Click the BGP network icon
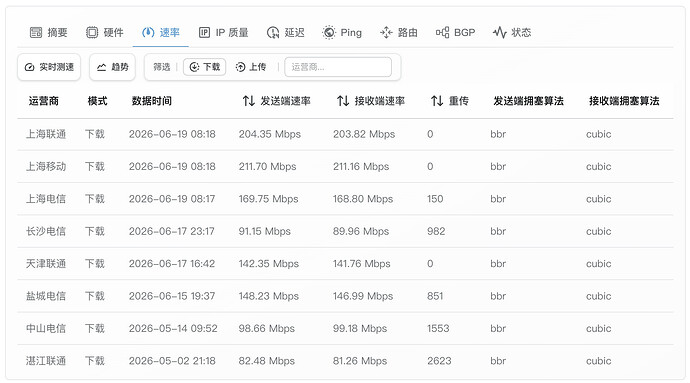690x383 pixels. tap(442, 32)
